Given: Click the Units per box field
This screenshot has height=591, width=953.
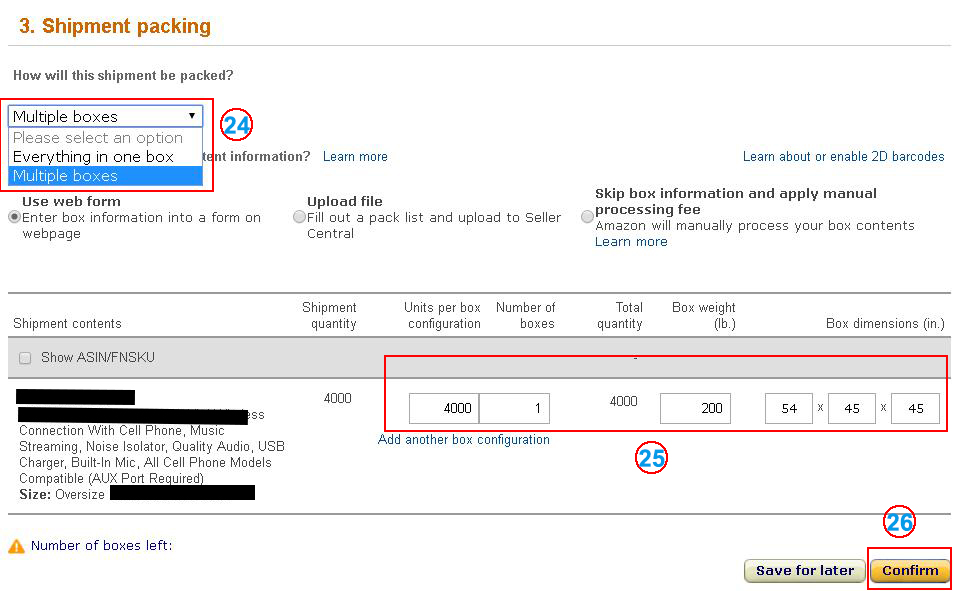Looking at the screenshot, I should (x=443, y=408).
